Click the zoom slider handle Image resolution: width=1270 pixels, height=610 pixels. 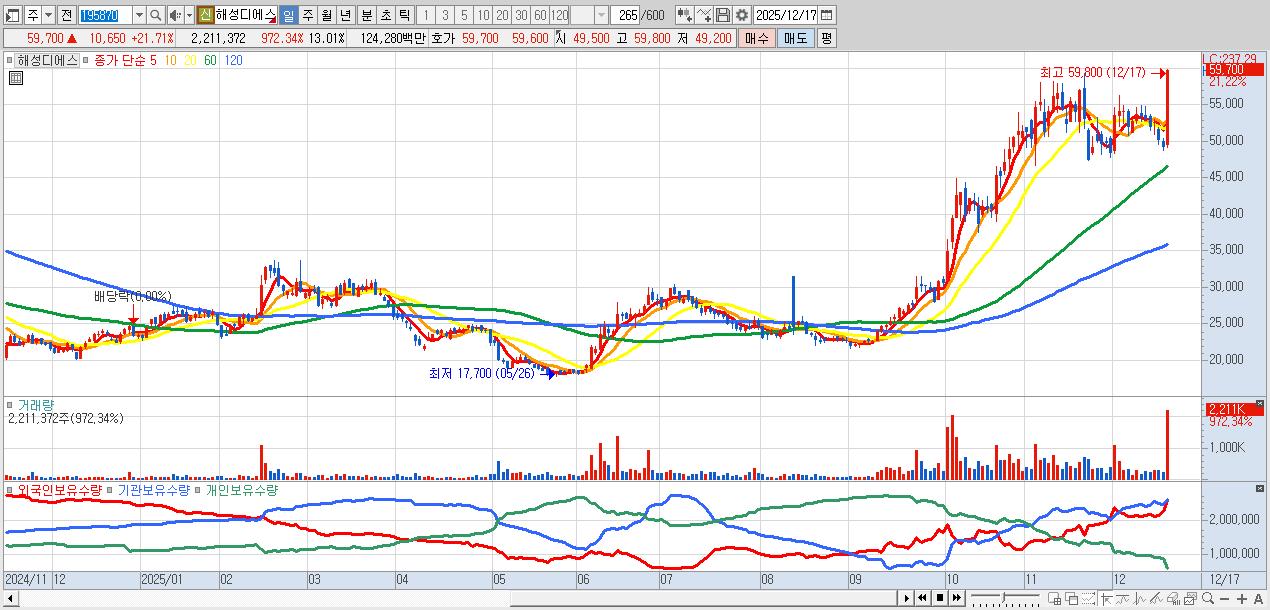(x=1003, y=597)
